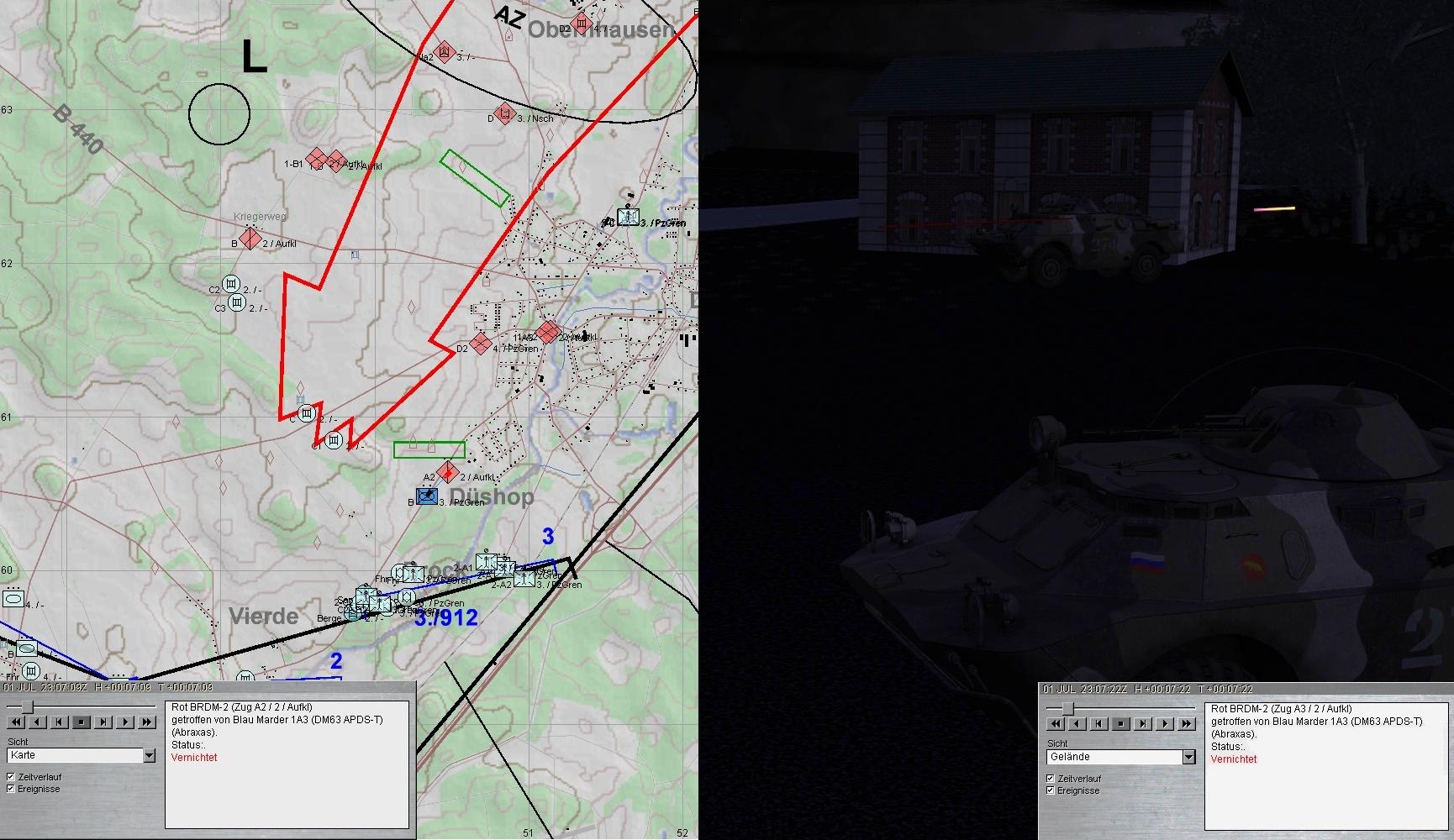Click the timeline slider handle in Karte panel
The image size is (1454, 840).
point(28,706)
